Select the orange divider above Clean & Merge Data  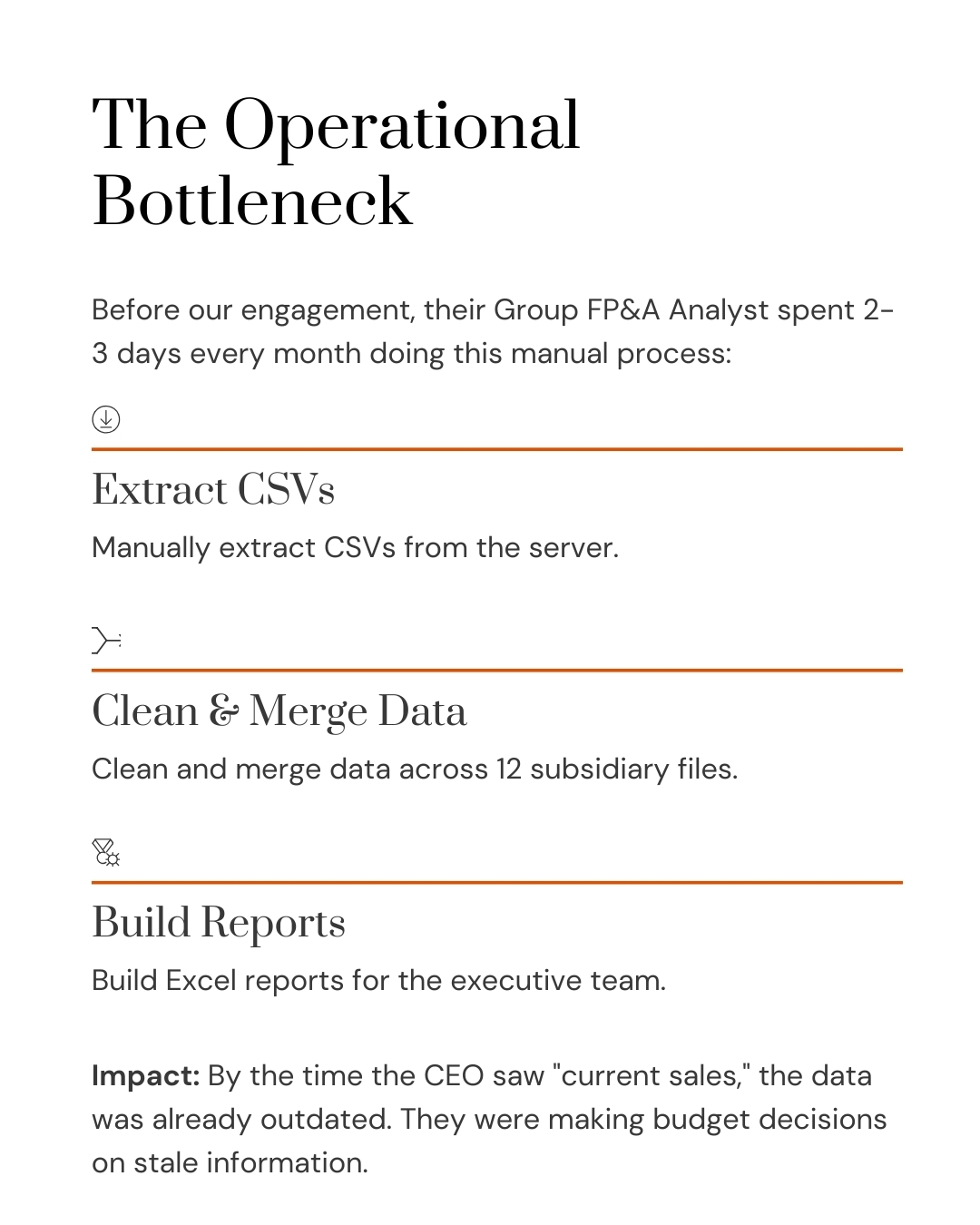tap(496, 671)
